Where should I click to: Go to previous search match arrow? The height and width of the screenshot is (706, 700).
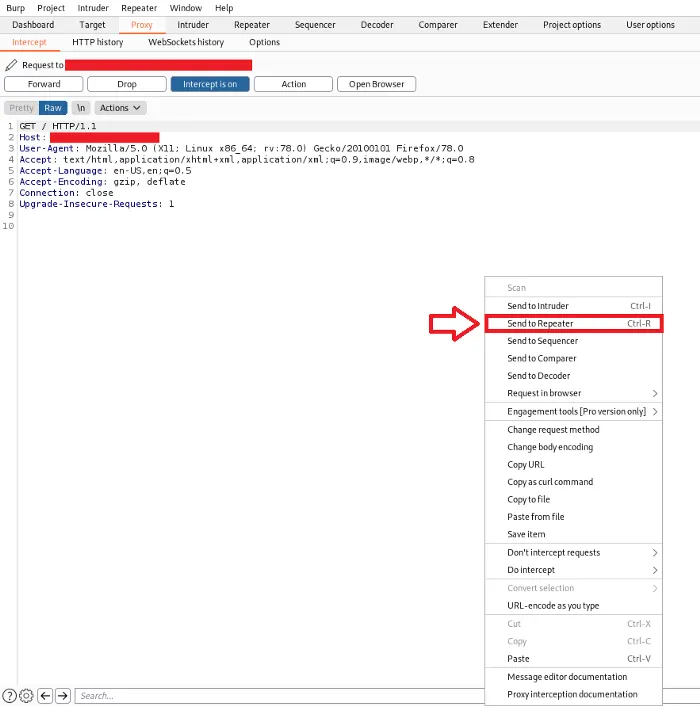click(45, 696)
